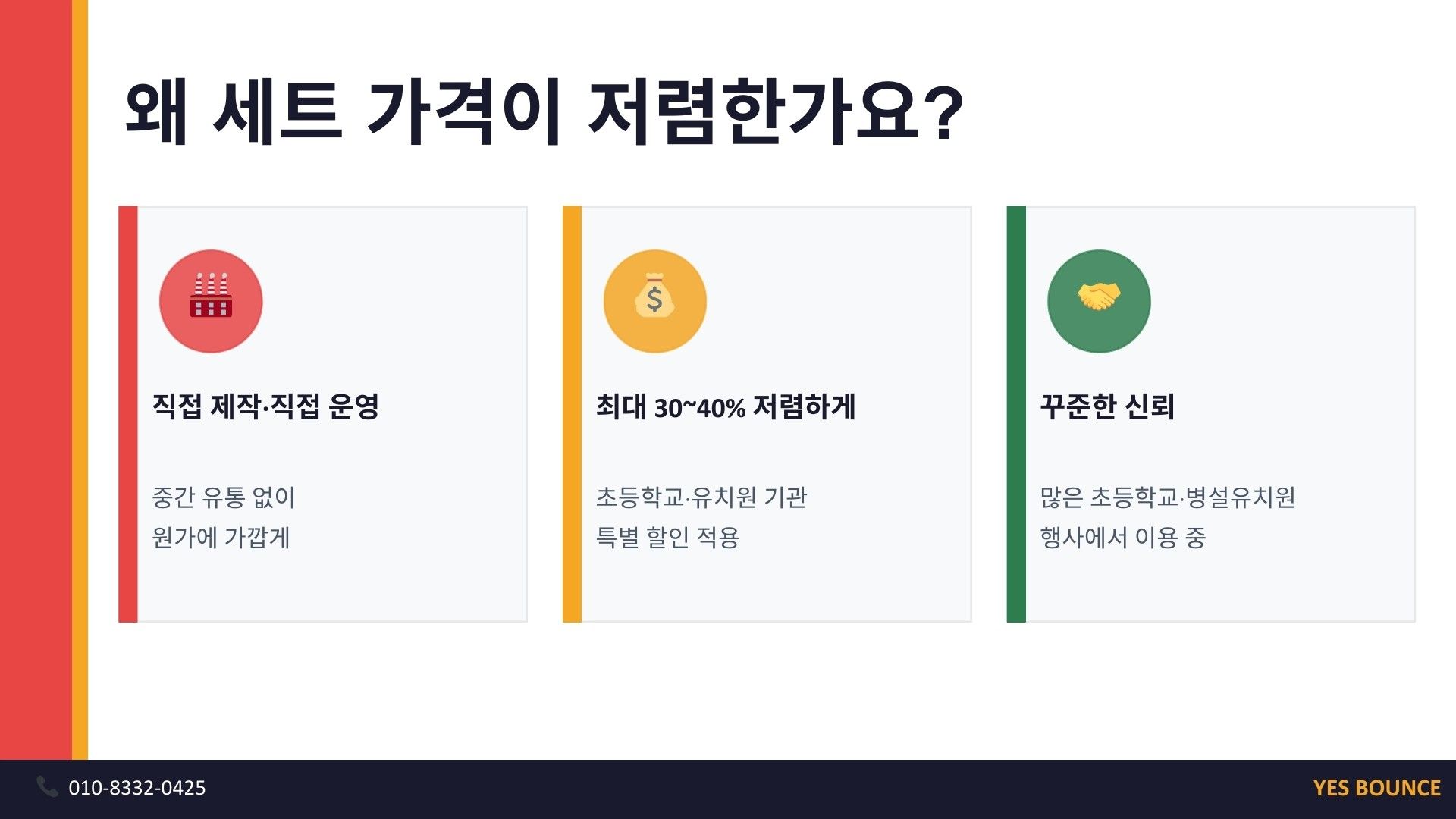
Task: Select the heading 직접 제작·직접 운영
Action: [265, 406]
